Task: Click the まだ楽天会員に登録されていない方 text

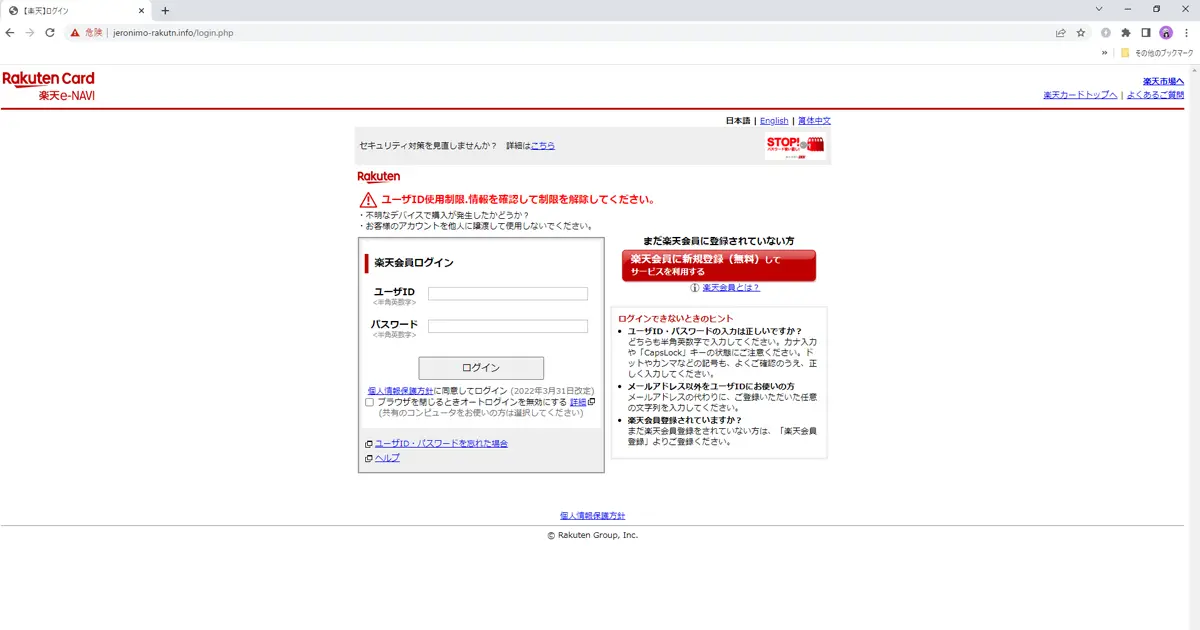Action: (x=719, y=241)
